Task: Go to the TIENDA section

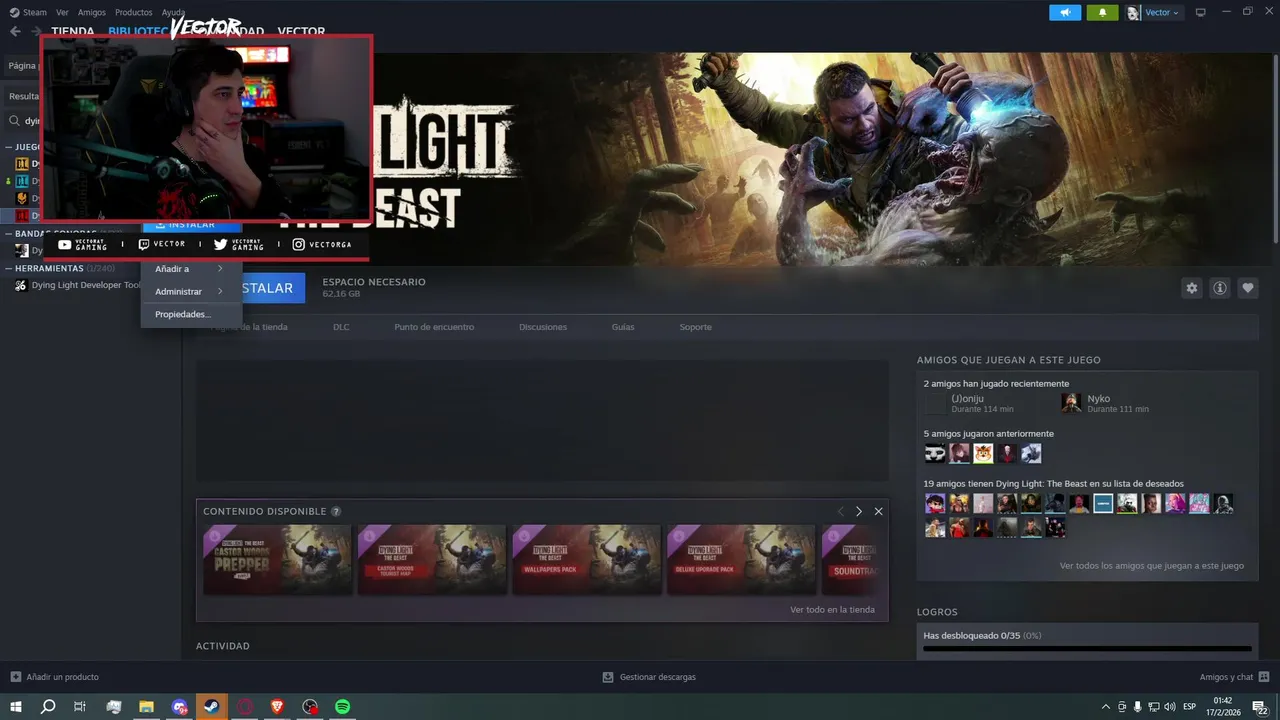Action: point(72,31)
